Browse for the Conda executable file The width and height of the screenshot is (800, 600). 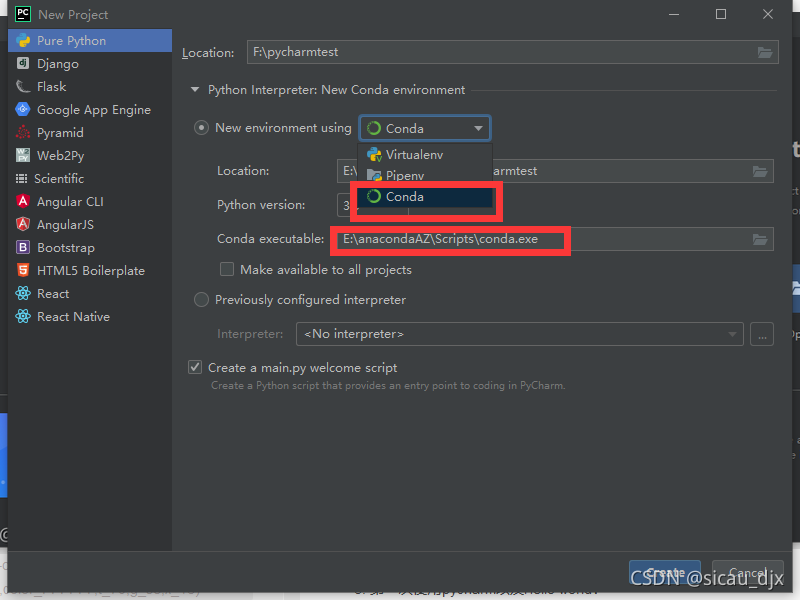tap(760, 239)
